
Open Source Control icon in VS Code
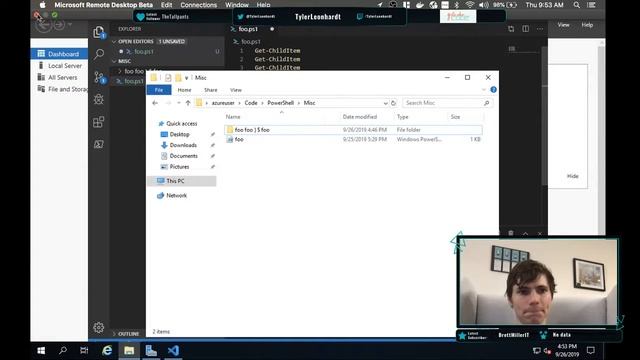(x=99, y=77)
